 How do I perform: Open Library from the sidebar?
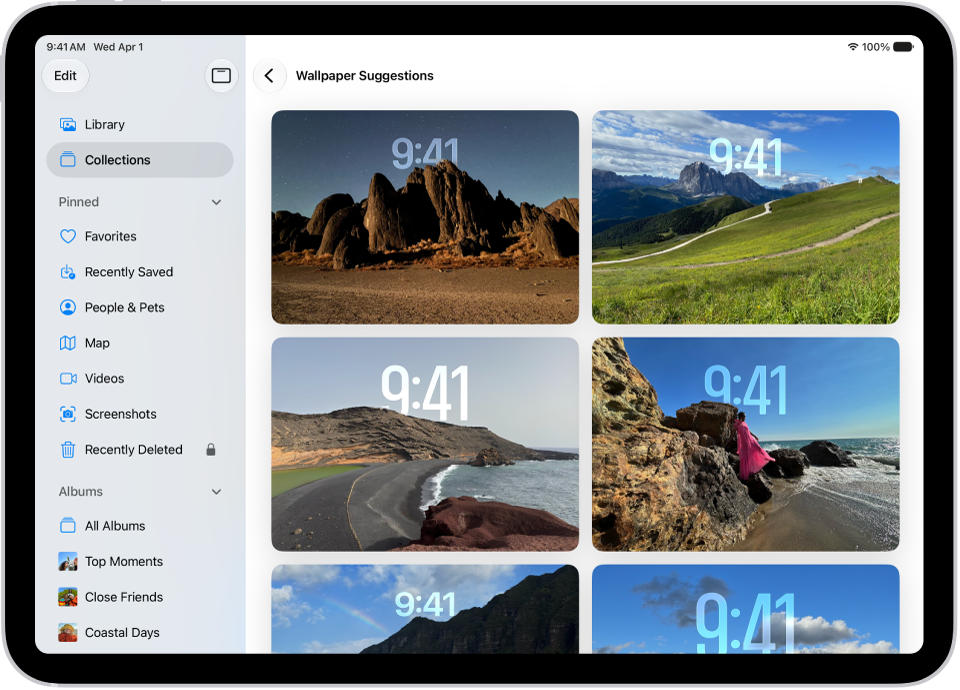pyautogui.click(x=140, y=125)
